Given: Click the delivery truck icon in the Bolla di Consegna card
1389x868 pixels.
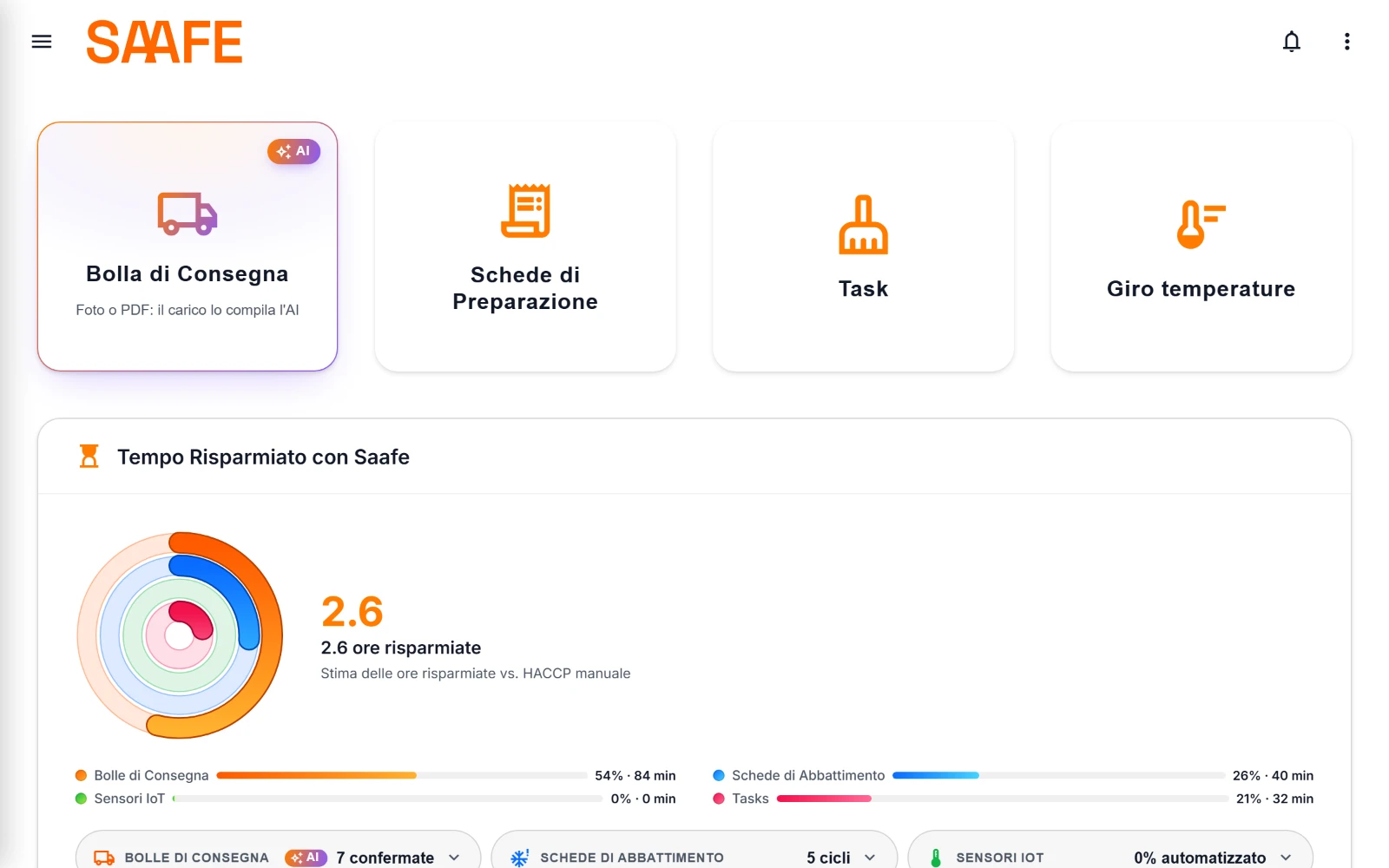Looking at the screenshot, I should 187,214.
